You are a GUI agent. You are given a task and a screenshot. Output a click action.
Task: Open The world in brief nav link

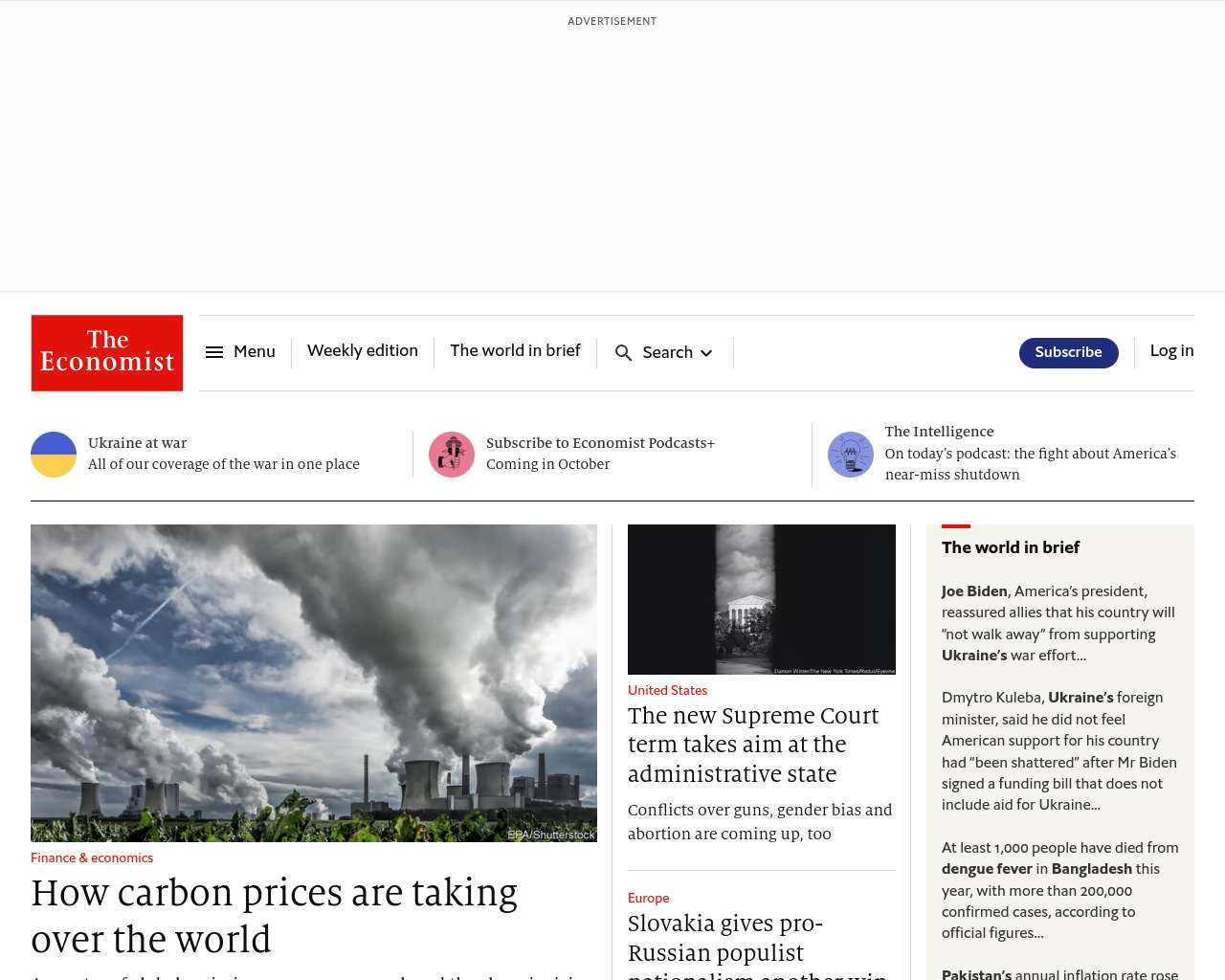point(515,351)
